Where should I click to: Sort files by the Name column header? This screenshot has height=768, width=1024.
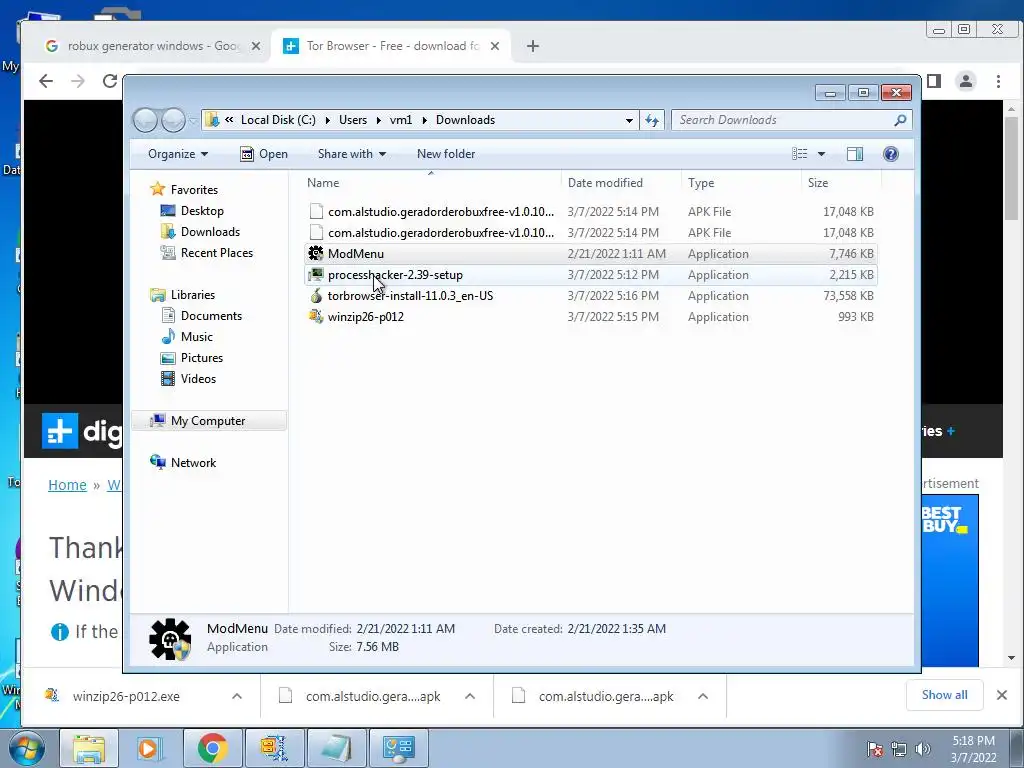[431, 183]
